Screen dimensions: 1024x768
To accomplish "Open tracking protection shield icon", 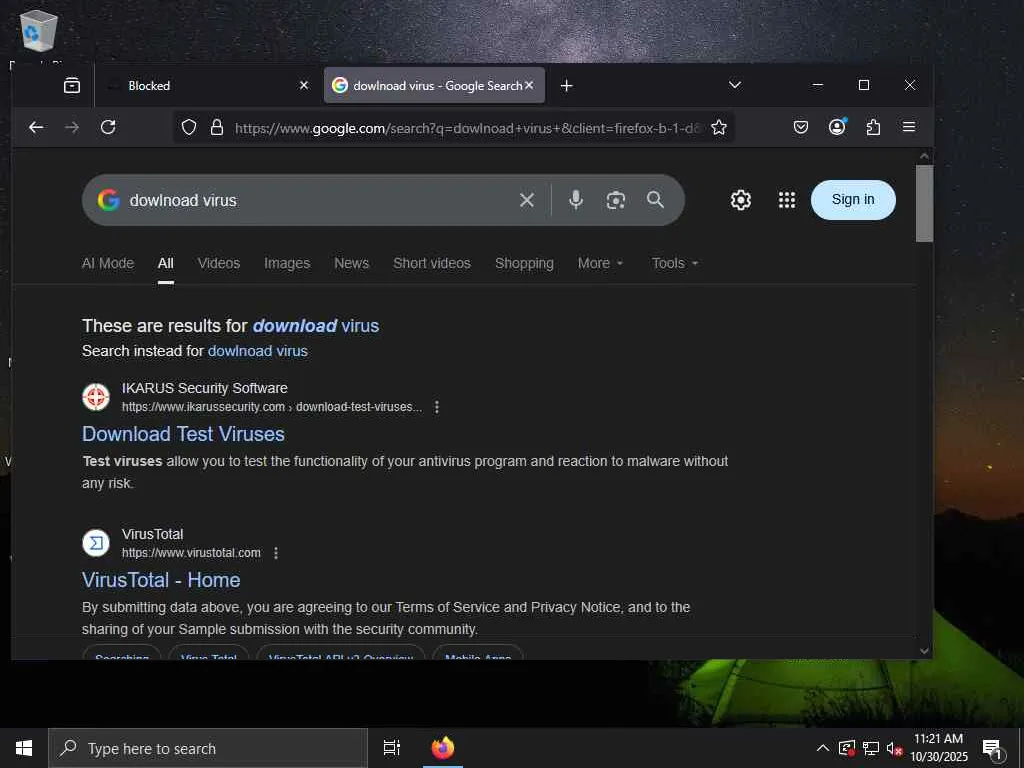I will (x=189, y=127).
